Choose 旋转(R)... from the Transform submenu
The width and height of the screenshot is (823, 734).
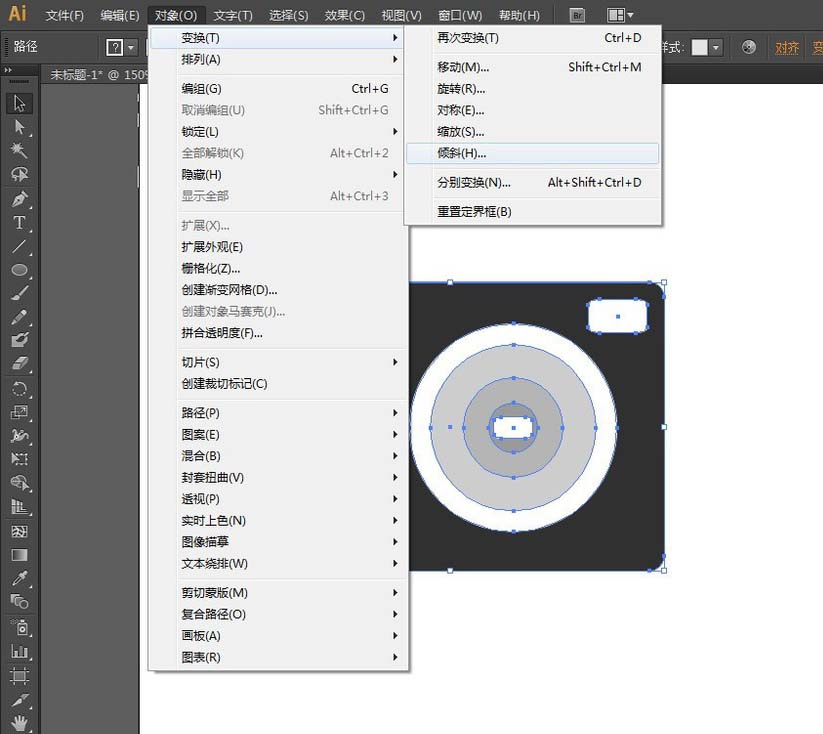[x=532, y=89]
